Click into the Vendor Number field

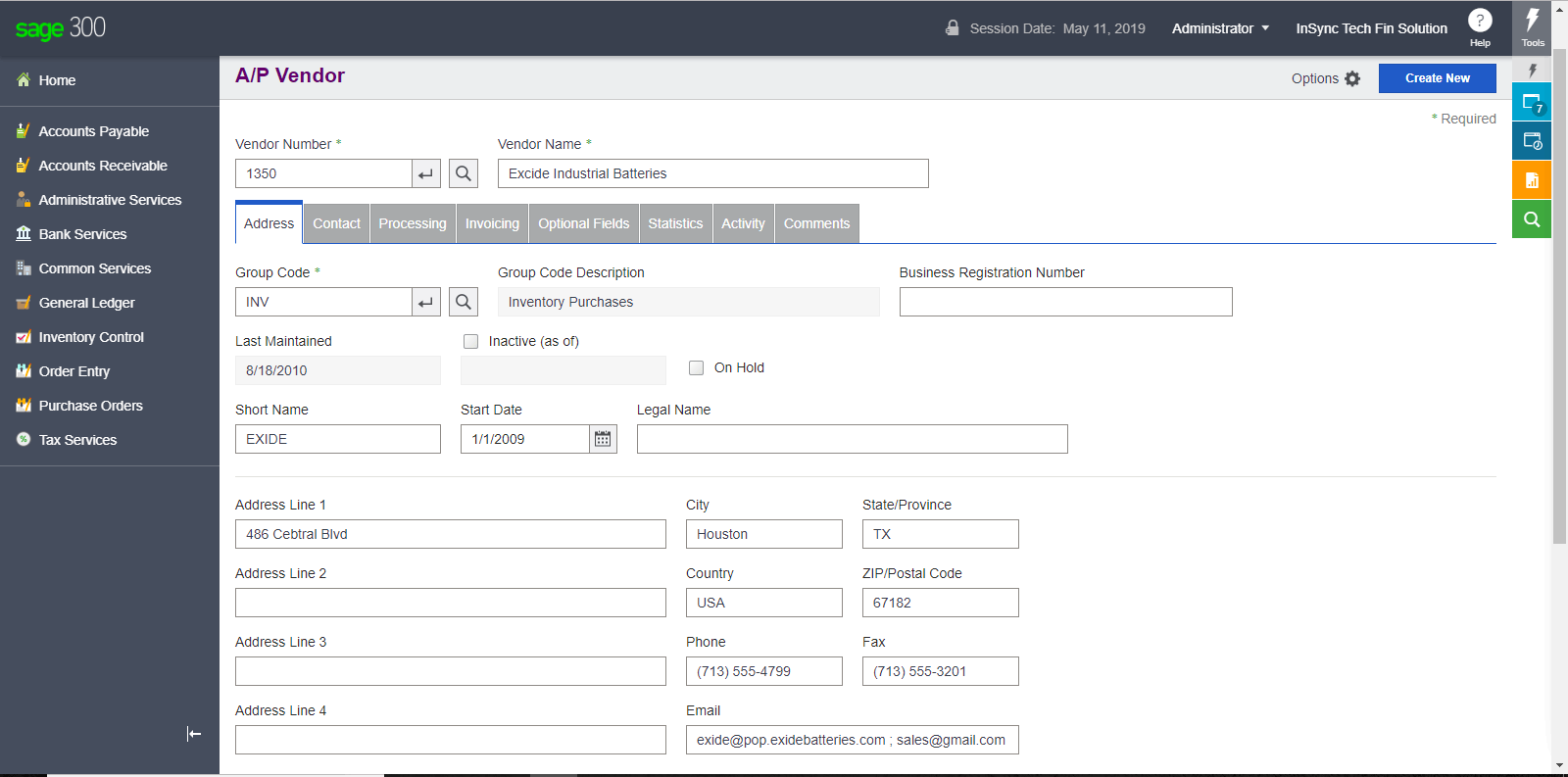[x=323, y=173]
